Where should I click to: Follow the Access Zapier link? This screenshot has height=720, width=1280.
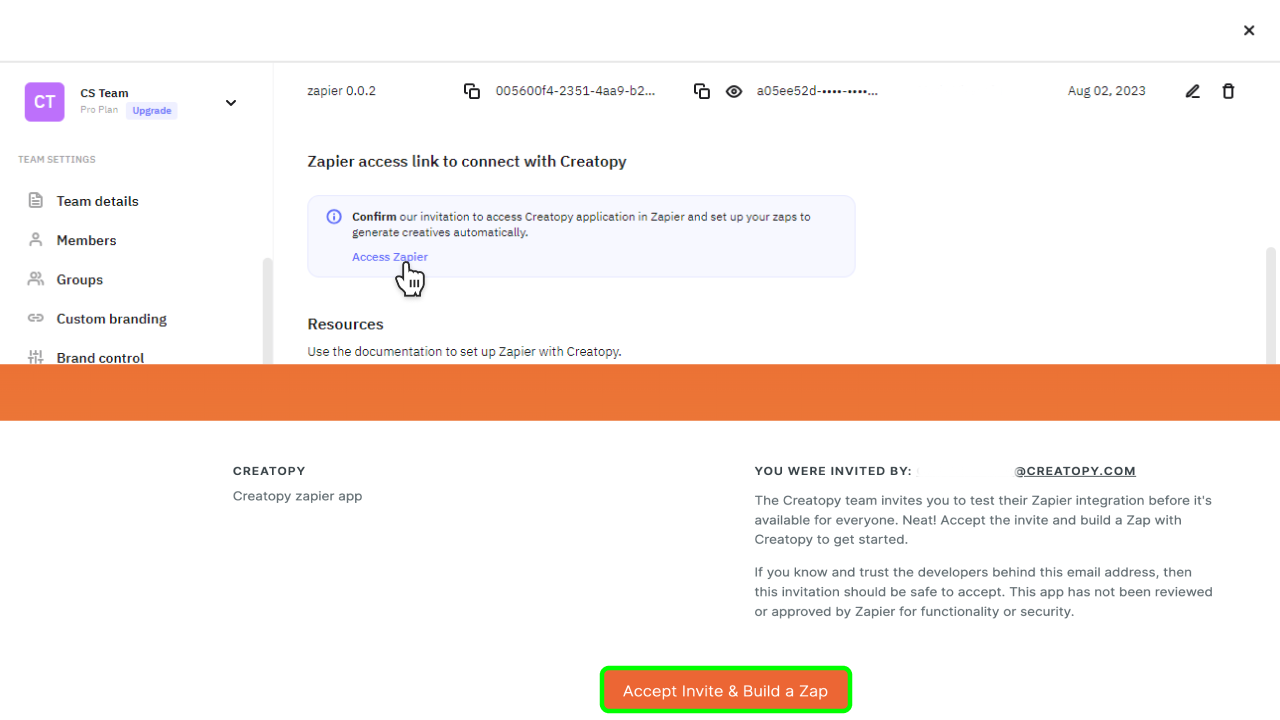pyautogui.click(x=390, y=257)
